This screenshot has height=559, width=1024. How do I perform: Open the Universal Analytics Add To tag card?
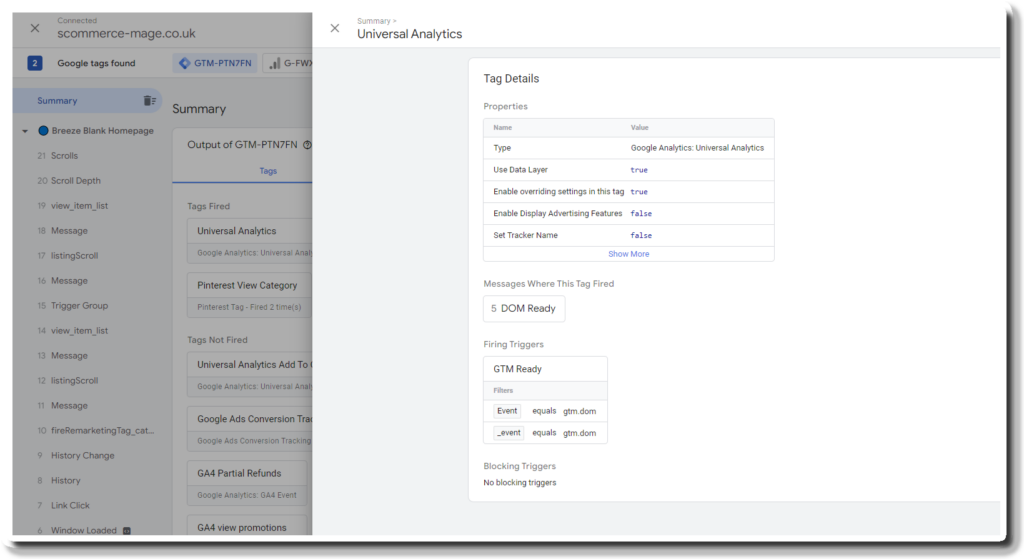(x=249, y=374)
